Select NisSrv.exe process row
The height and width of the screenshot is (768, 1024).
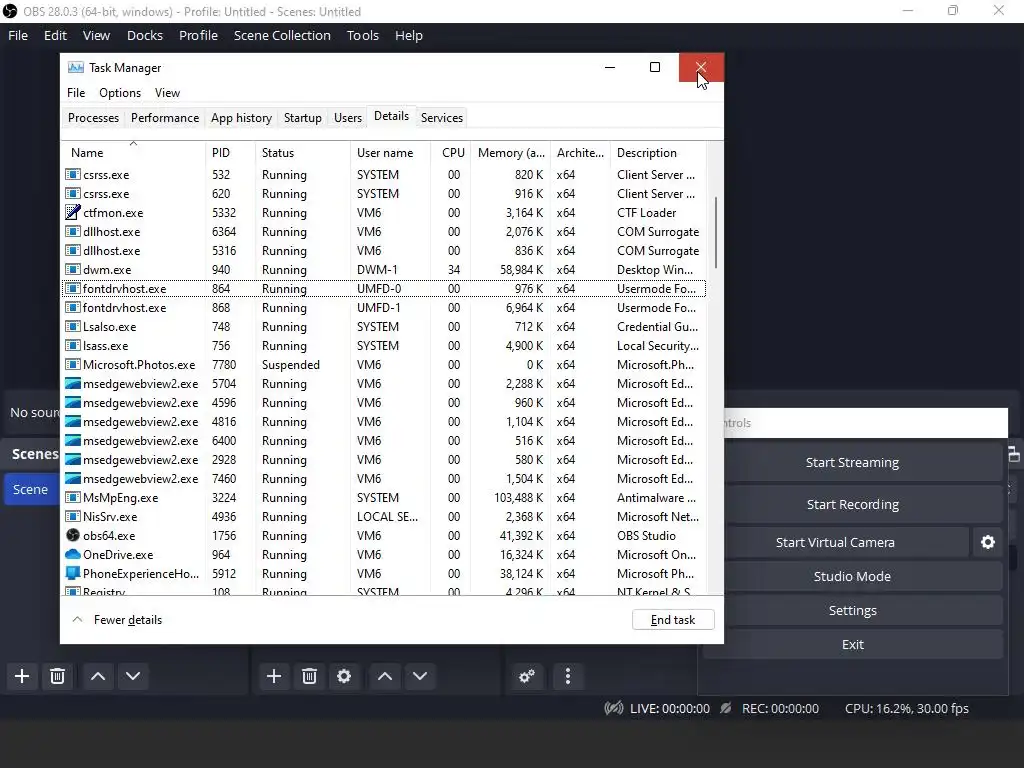384,517
